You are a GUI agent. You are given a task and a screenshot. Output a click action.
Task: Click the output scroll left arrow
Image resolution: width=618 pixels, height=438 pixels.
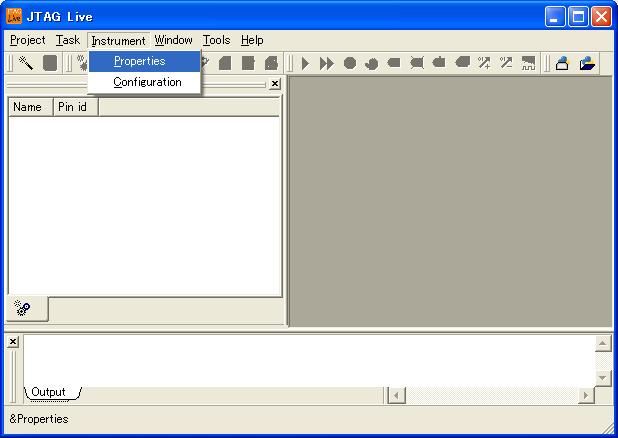(x=396, y=395)
